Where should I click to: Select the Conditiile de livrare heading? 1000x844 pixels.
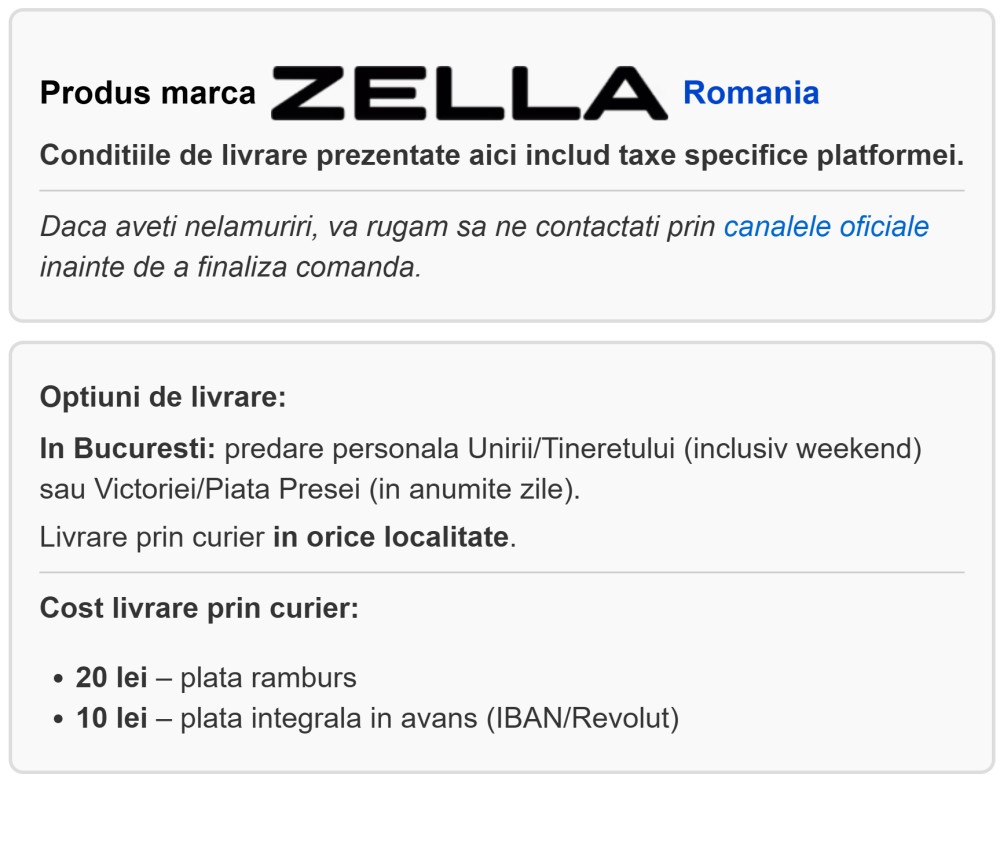pos(502,155)
